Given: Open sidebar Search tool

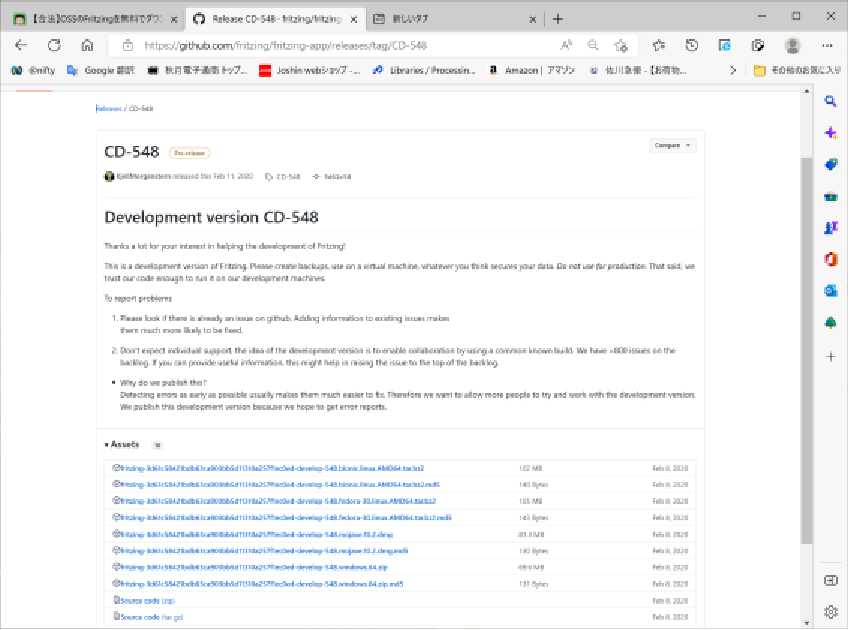Looking at the screenshot, I should click(831, 101).
